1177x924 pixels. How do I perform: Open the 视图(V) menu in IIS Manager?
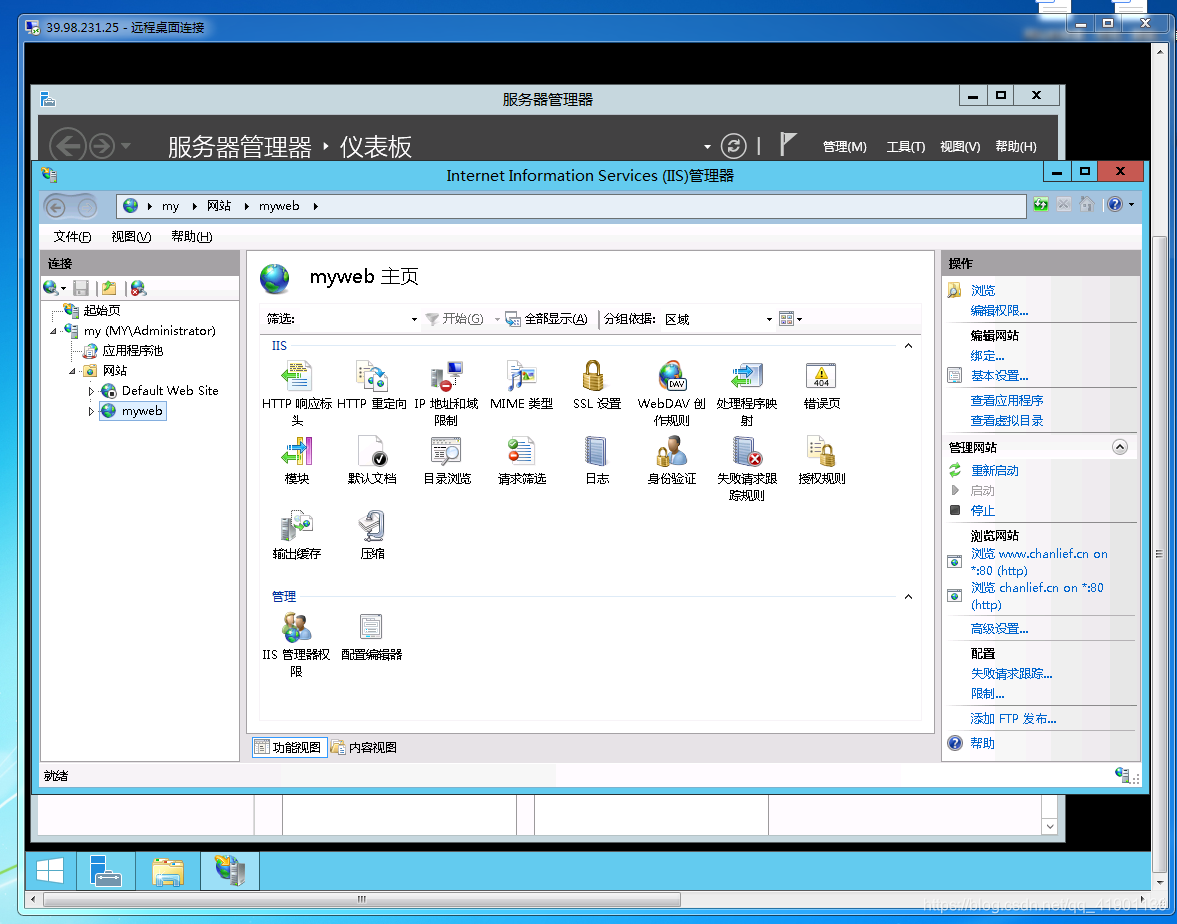click(x=131, y=236)
